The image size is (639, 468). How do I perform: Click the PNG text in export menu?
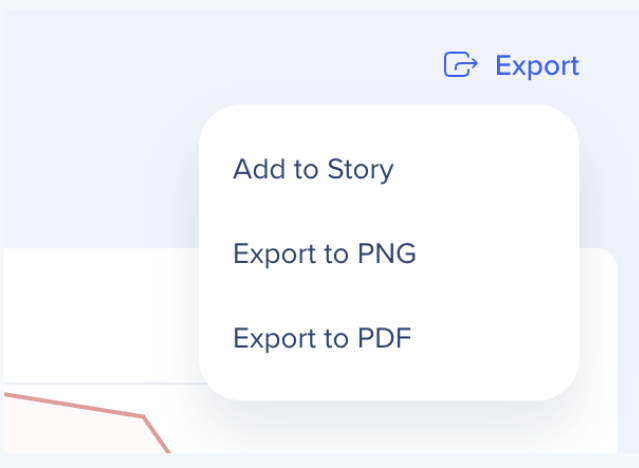tap(387, 253)
